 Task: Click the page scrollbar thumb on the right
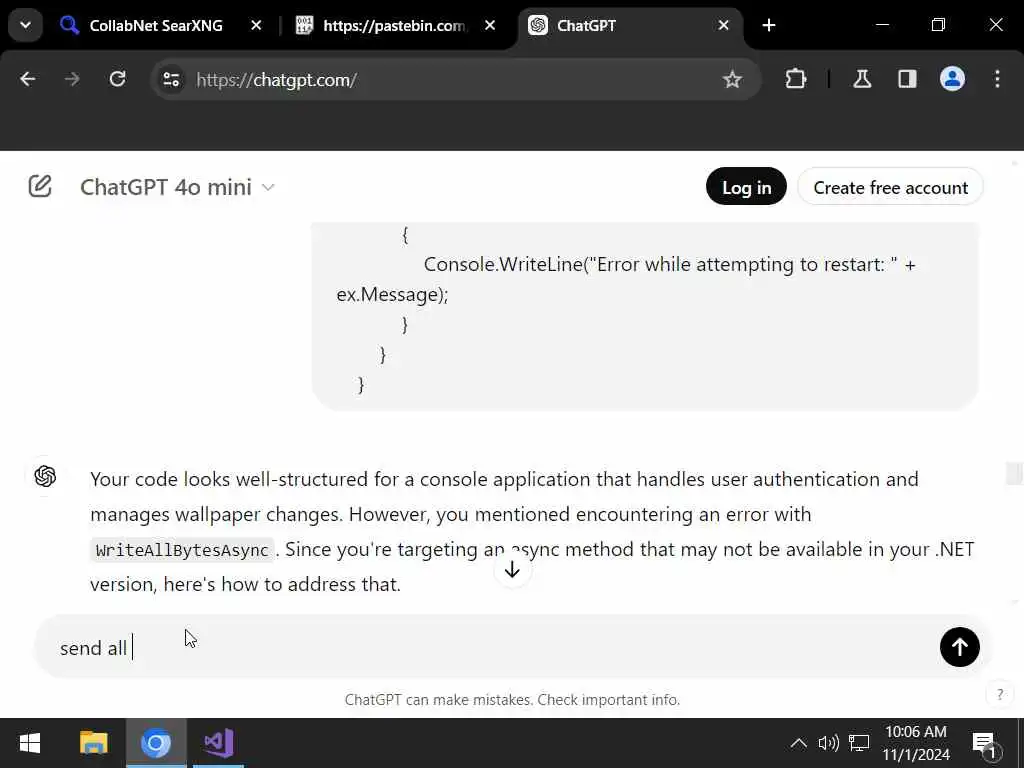pyautogui.click(x=1014, y=473)
